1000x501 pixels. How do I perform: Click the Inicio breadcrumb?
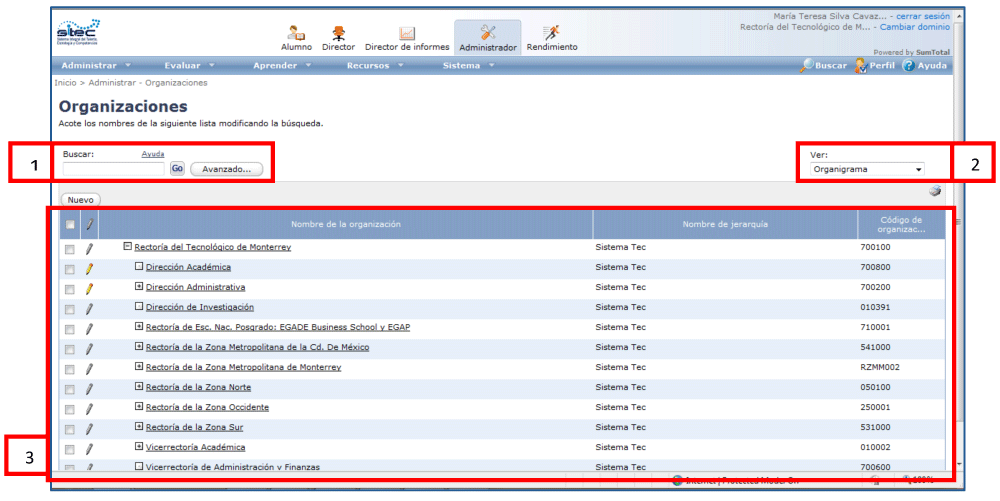click(x=65, y=83)
